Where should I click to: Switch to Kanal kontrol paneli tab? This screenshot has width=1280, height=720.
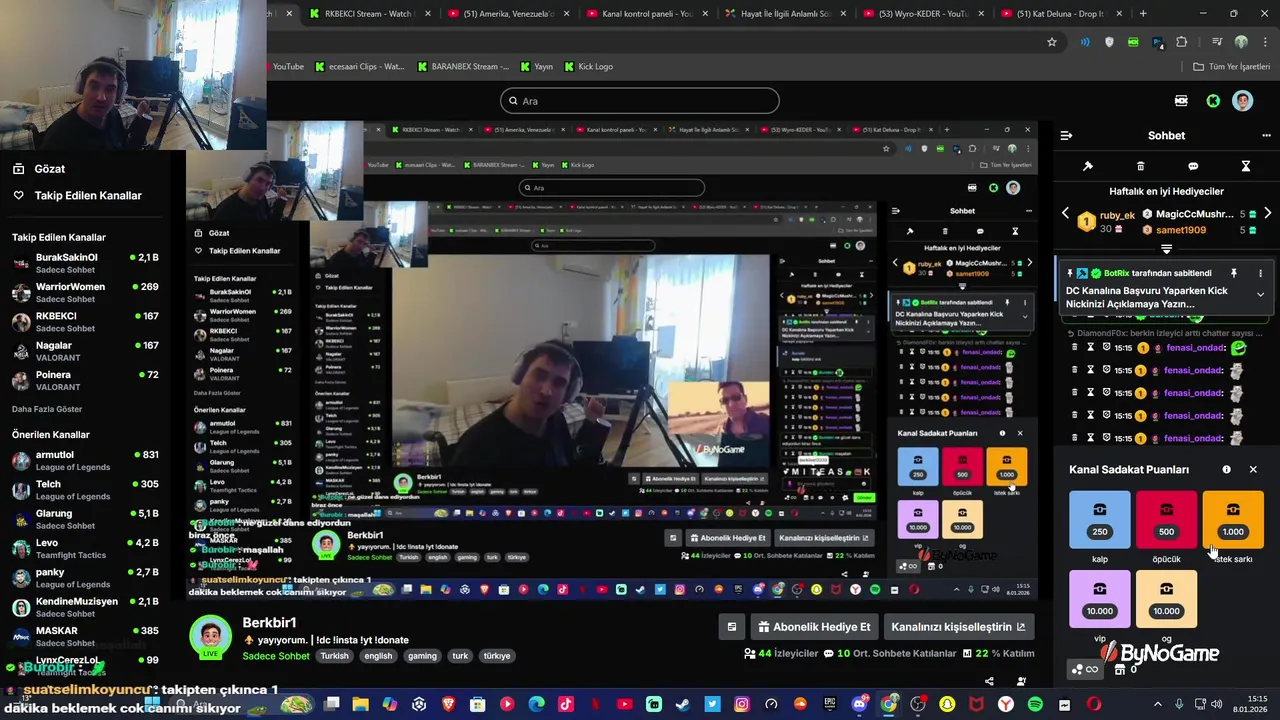(645, 14)
